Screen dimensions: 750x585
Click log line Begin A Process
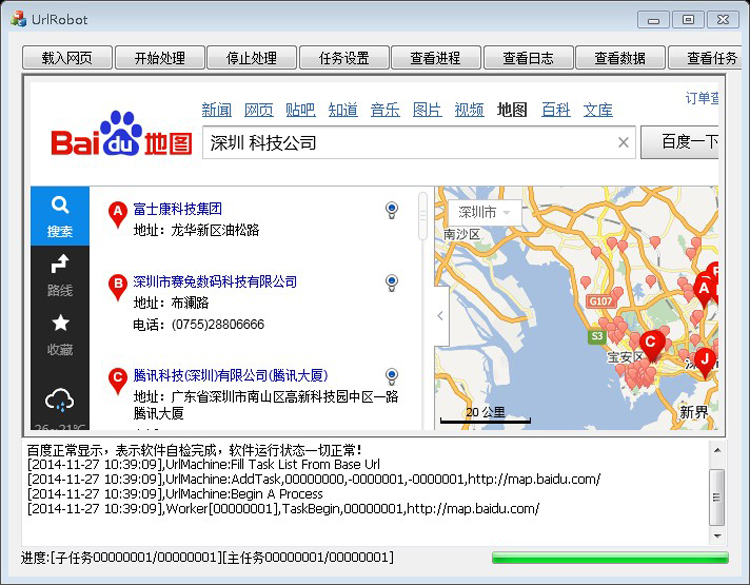tap(175, 494)
